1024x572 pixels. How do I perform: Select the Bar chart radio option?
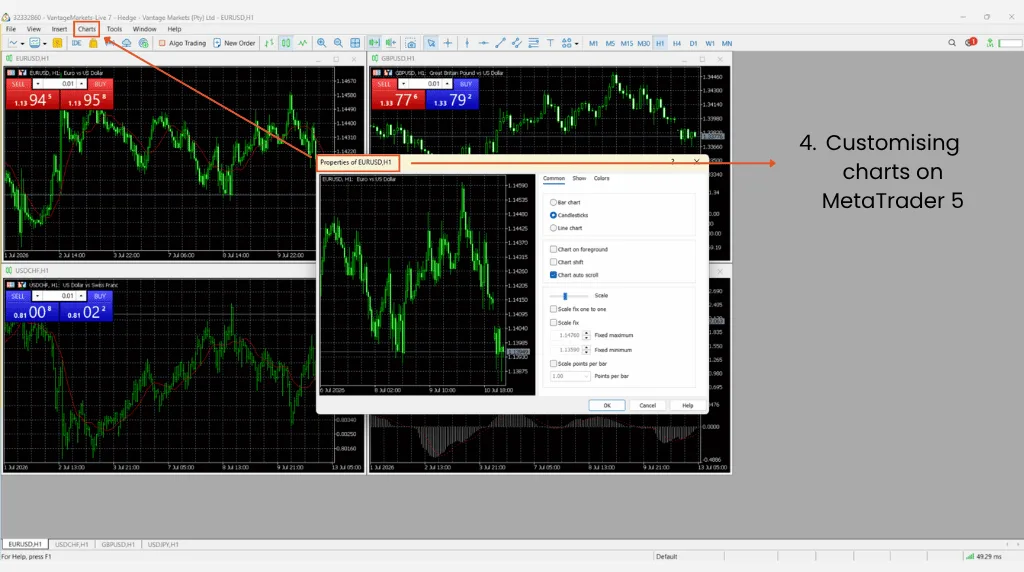553,202
